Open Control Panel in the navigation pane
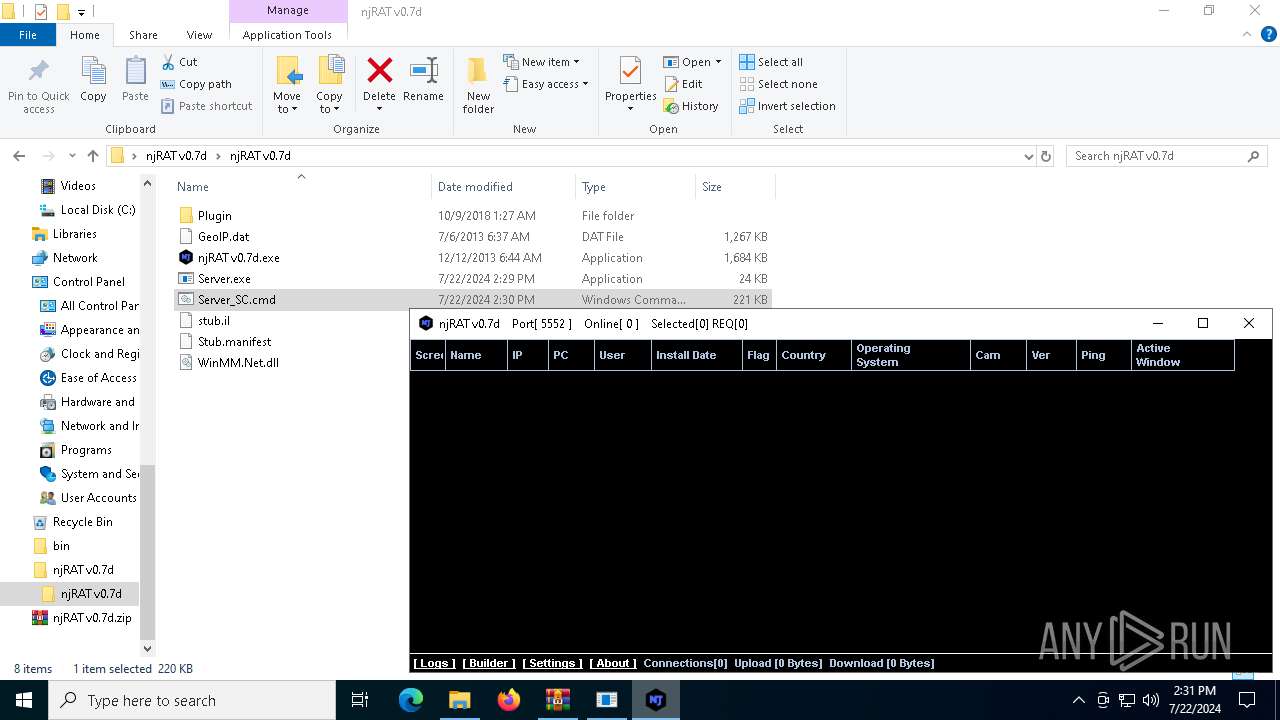The height and width of the screenshot is (720, 1280). coord(88,282)
